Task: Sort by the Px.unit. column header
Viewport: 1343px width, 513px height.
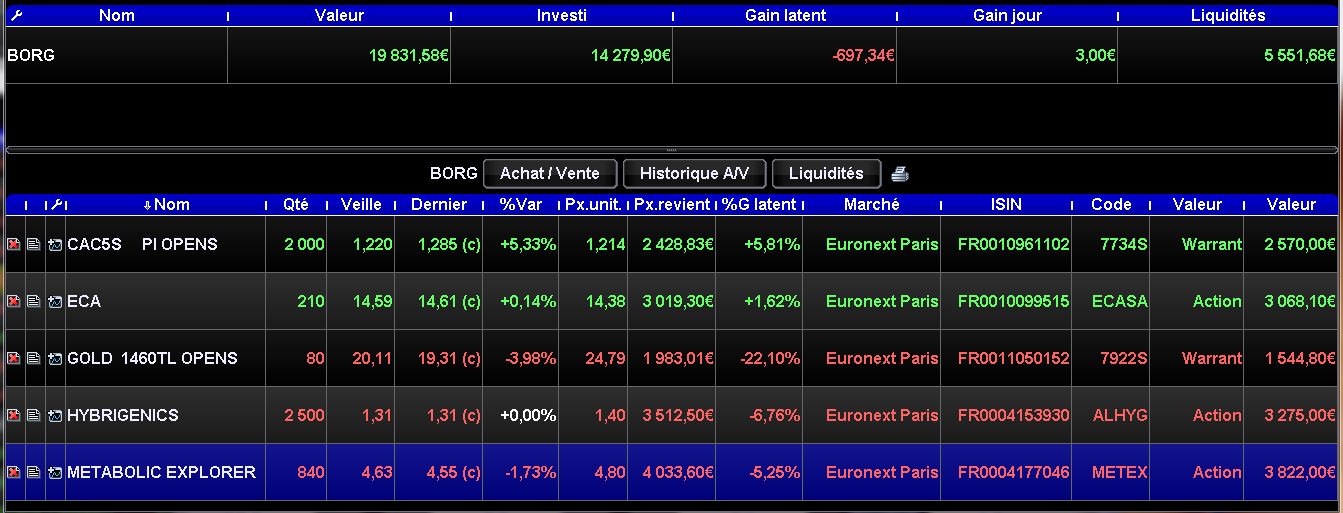Action: tap(593, 204)
